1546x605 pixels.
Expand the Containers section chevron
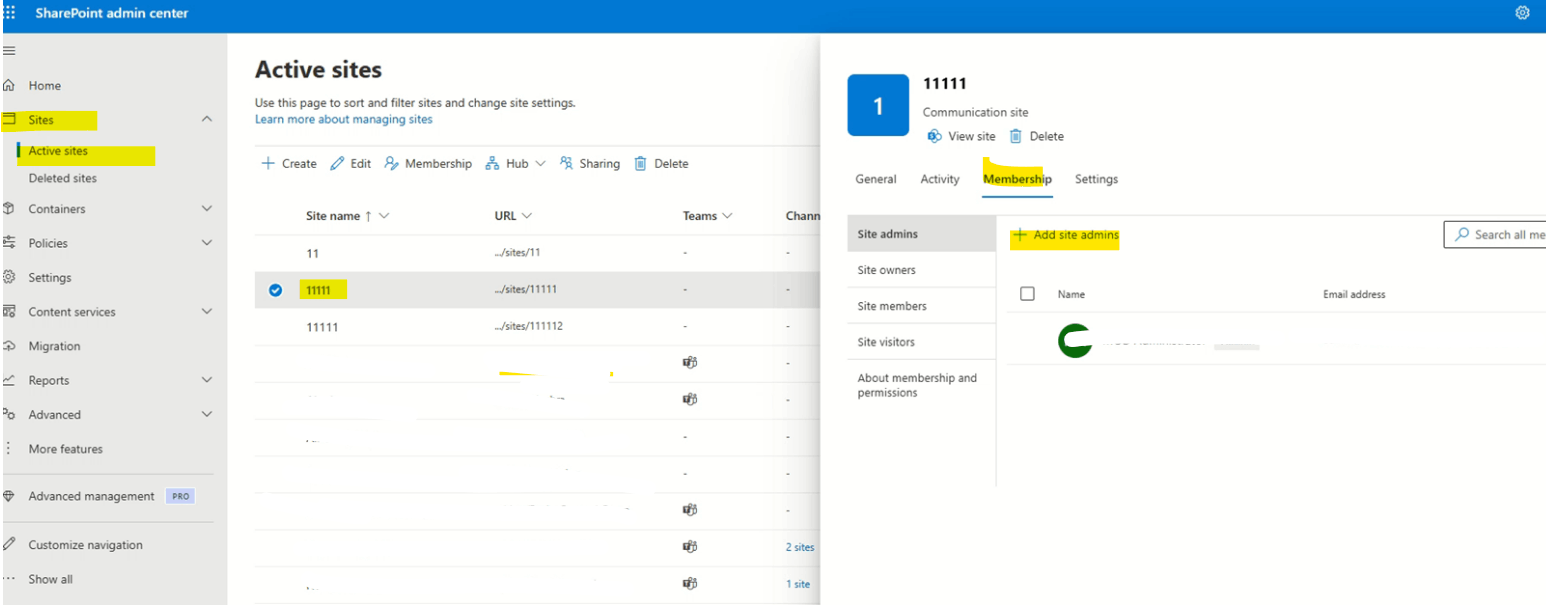pyautogui.click(x=207, y=209)
